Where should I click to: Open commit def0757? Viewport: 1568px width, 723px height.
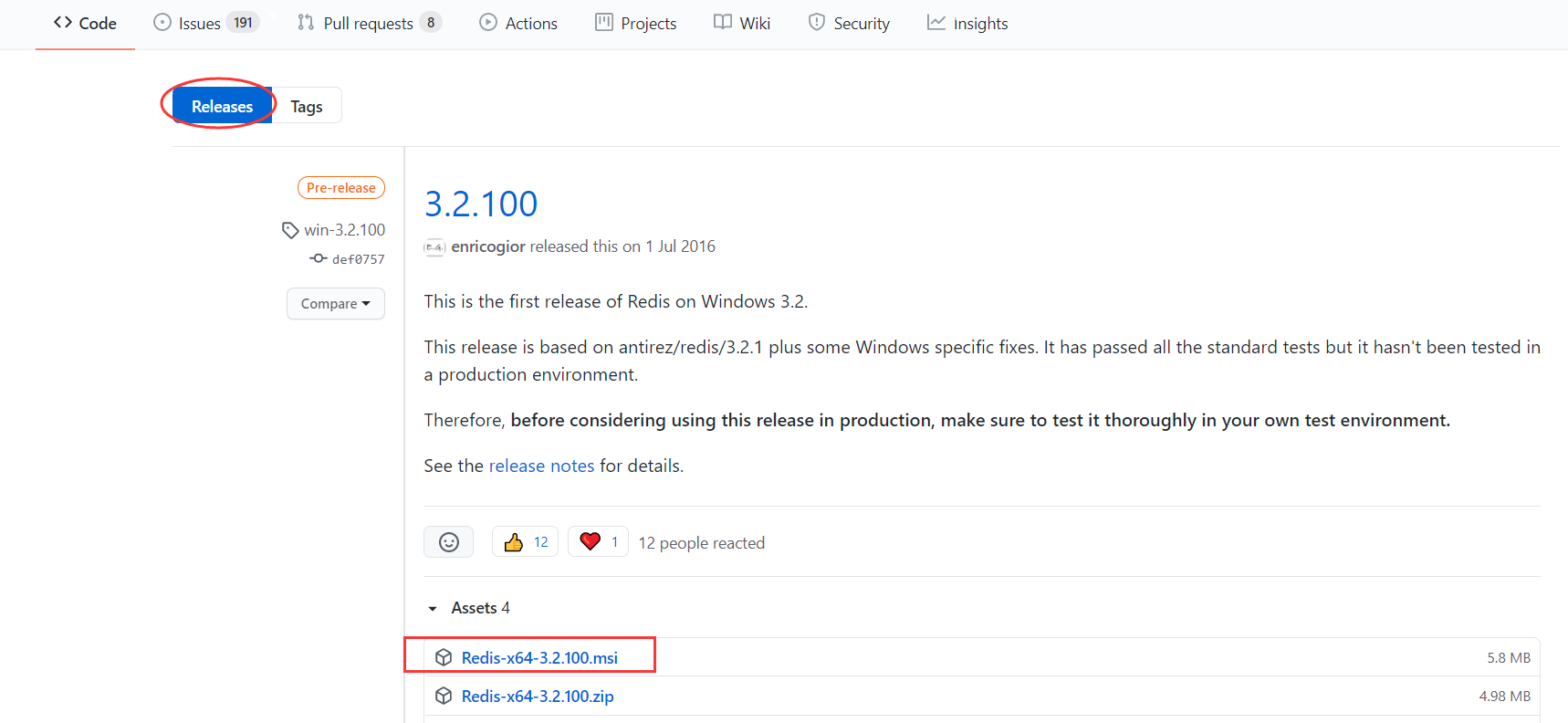click(x=359, y=259)
